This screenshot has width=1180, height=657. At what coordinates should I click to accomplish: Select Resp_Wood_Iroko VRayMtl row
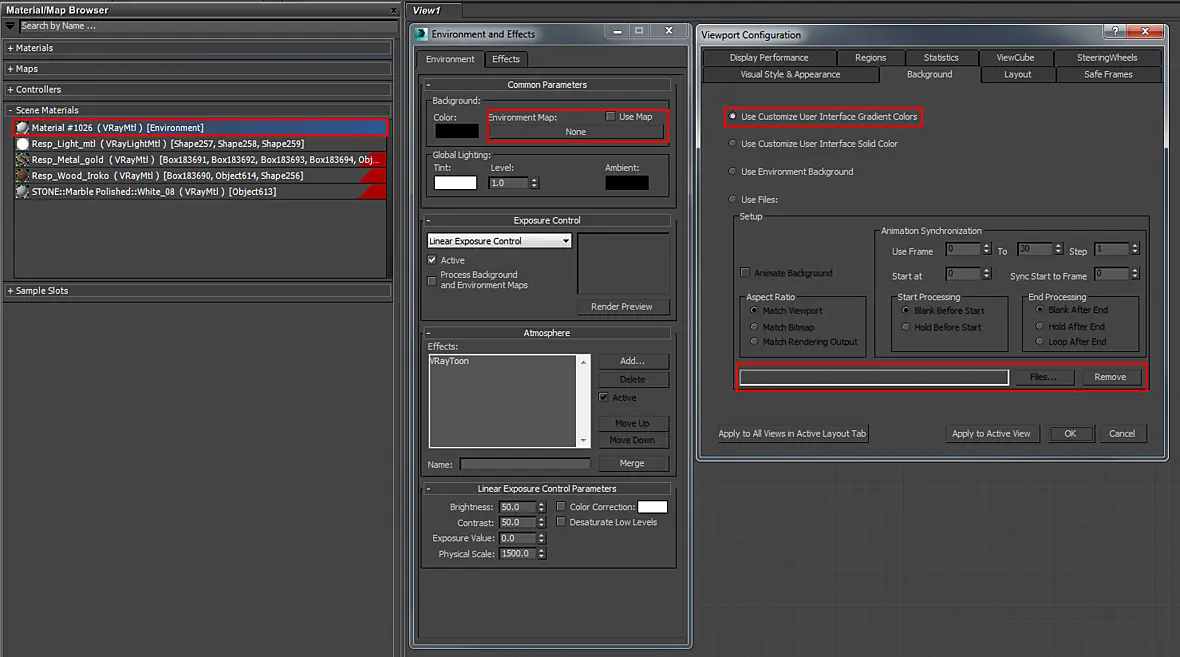click(200, 175)
